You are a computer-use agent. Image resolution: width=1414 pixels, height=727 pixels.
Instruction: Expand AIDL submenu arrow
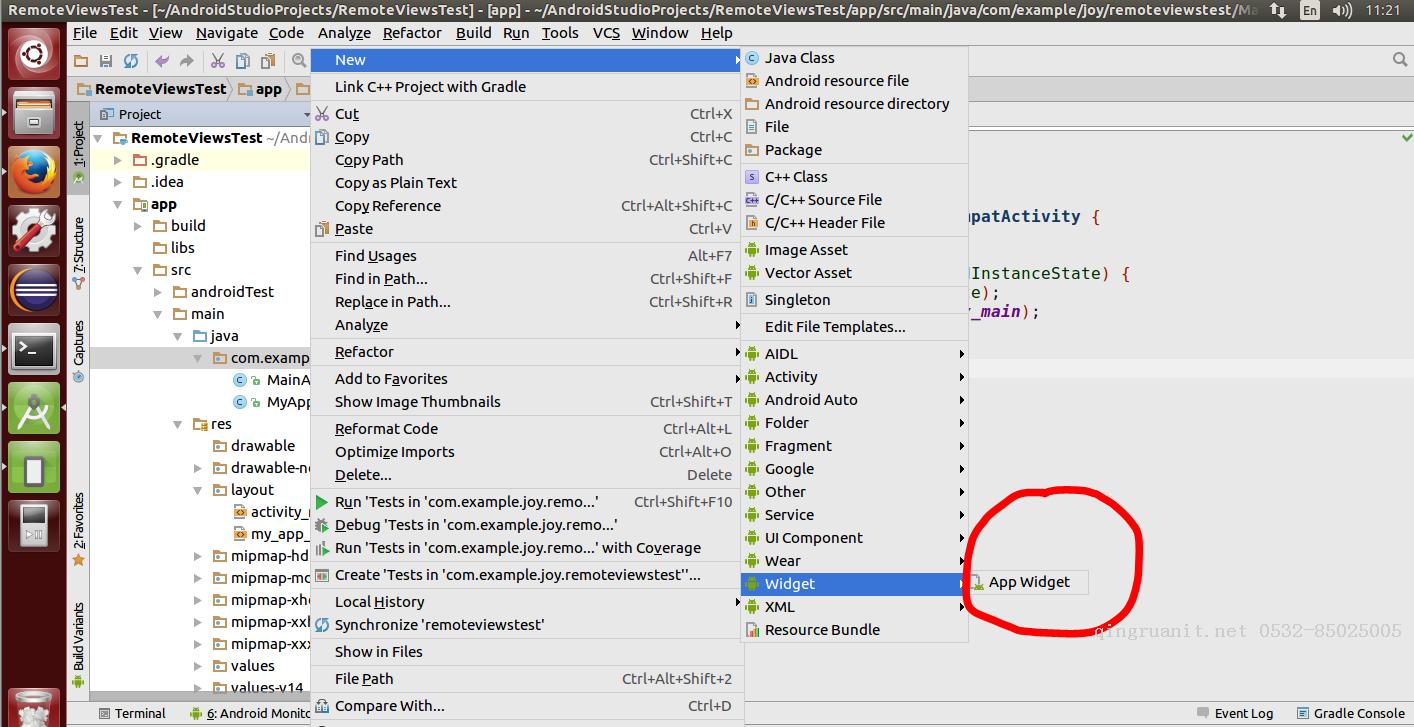962,354
